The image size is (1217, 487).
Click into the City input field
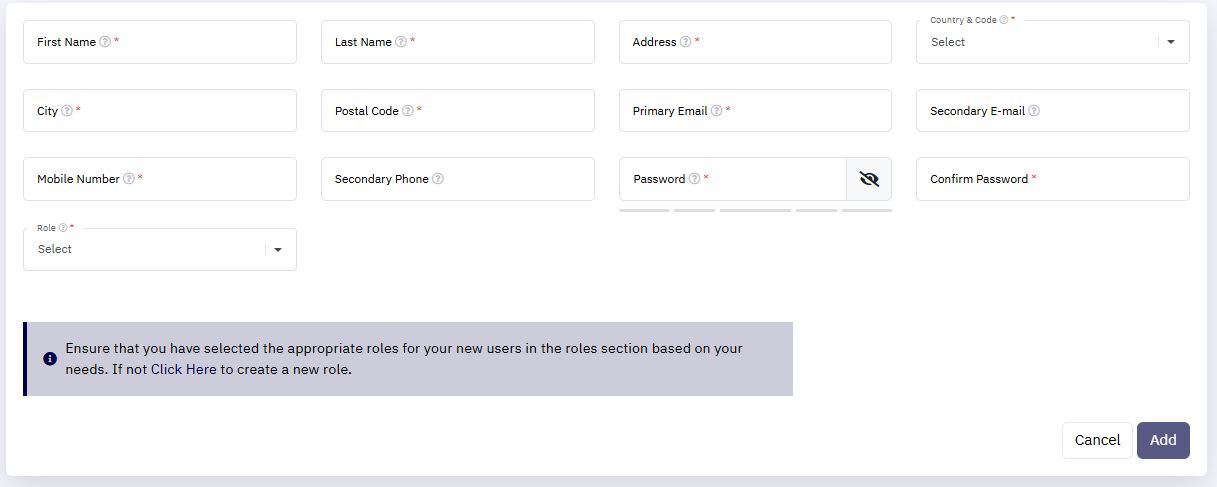pos(160,111)
